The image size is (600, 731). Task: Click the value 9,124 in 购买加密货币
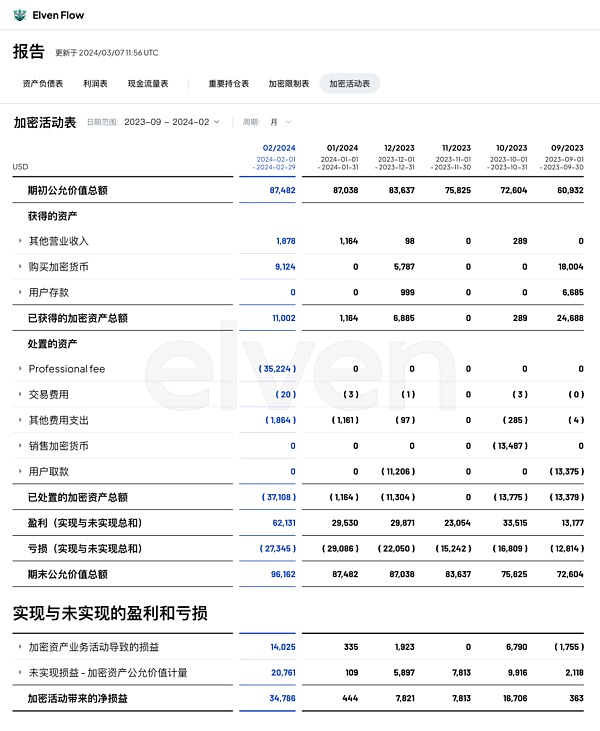click(x=285, y=267)
